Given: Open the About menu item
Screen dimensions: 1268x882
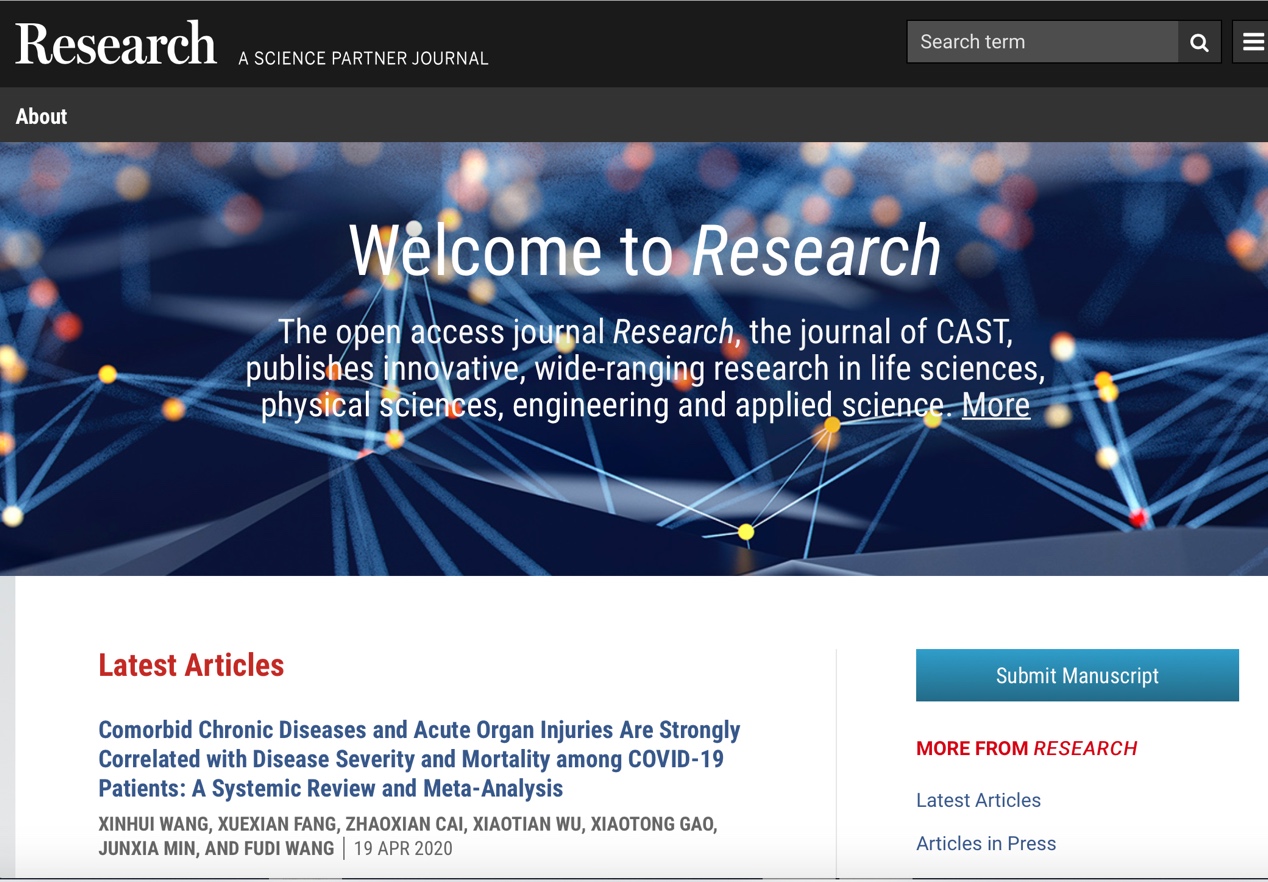Looking at the screenshot, I should (41, 116).
